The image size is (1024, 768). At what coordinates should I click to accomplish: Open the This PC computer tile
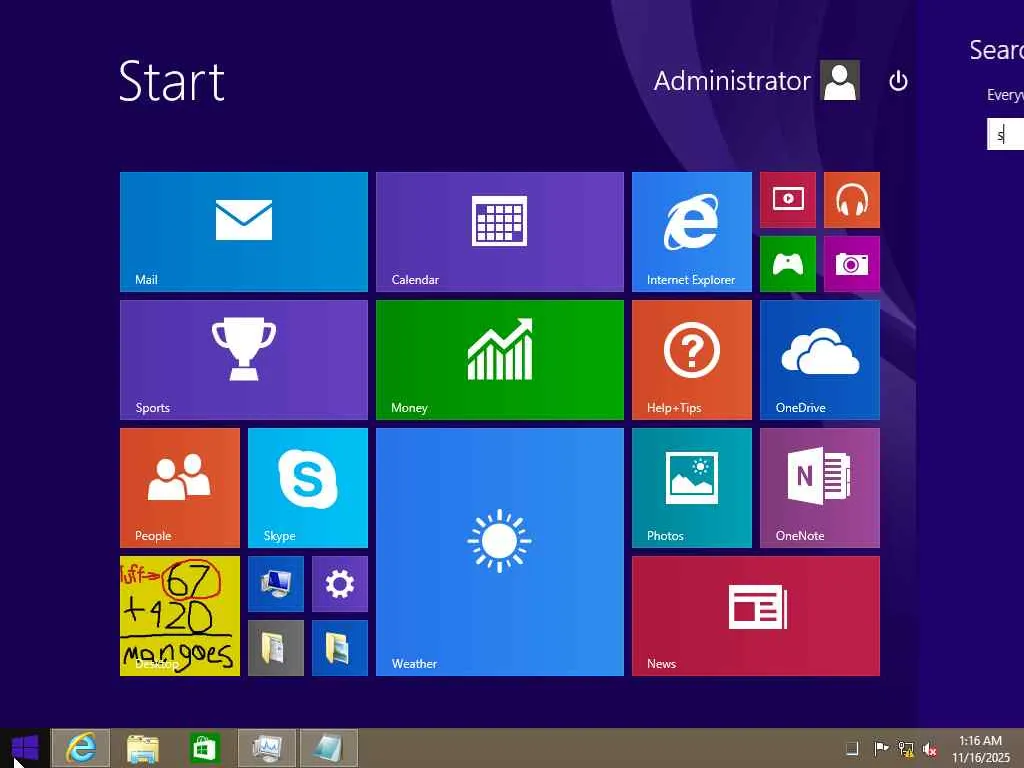pyautogui.click(x=276, y=584)
